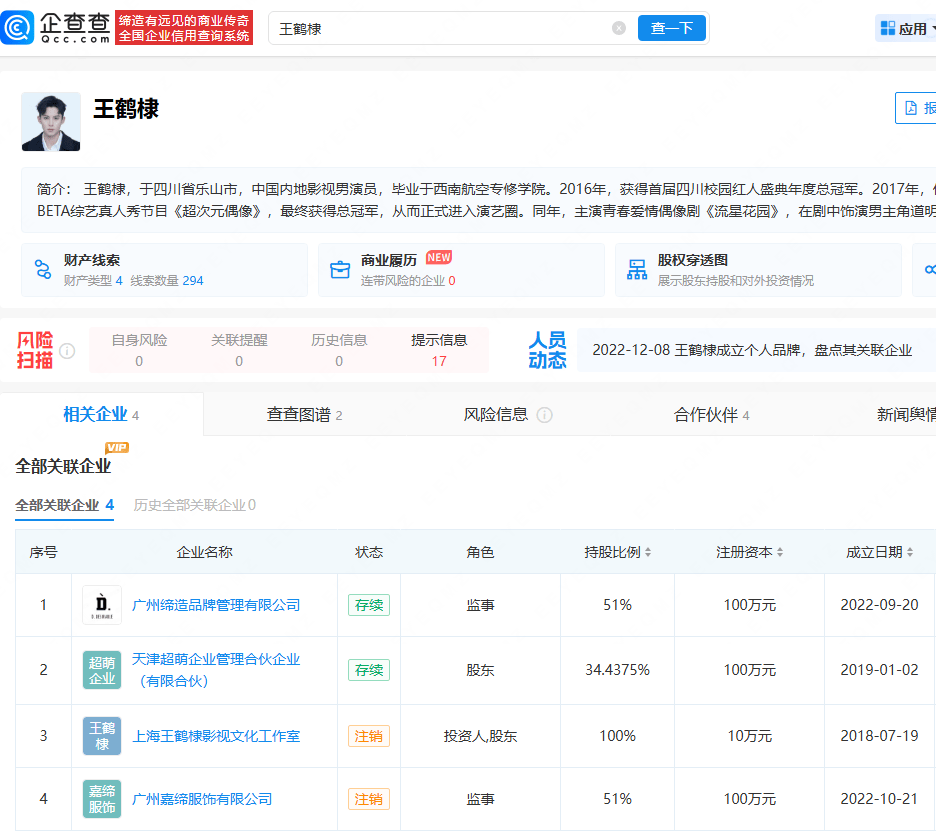Viewport: 936px width, 834px height.
Task: Sort table by 注册资本 arrows
Action: 780,552
